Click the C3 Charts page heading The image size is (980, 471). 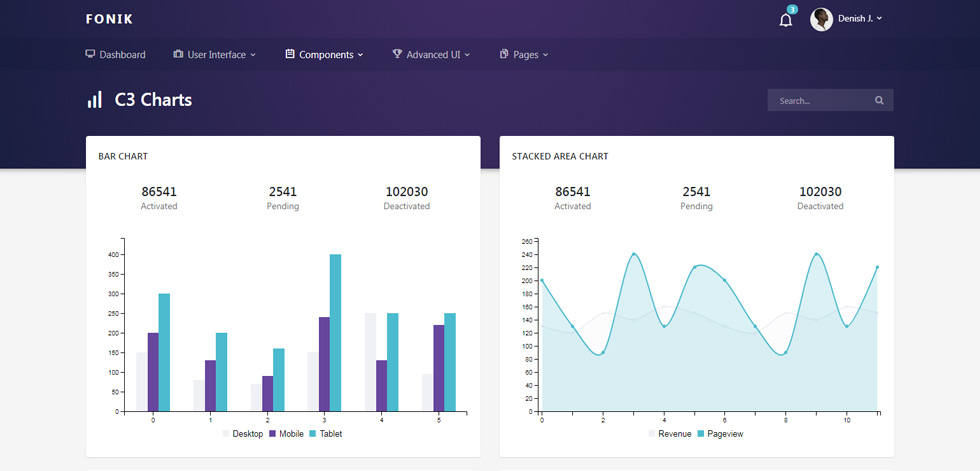pos(153,99)
